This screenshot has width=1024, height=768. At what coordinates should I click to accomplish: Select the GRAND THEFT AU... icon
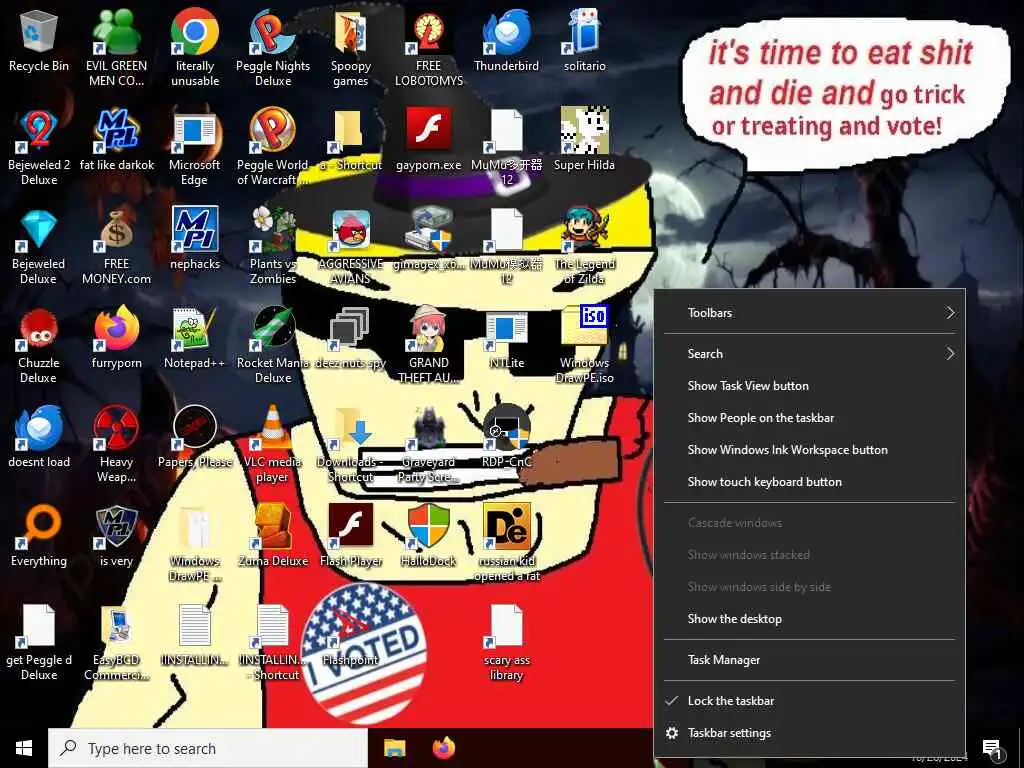pos(428,328)
